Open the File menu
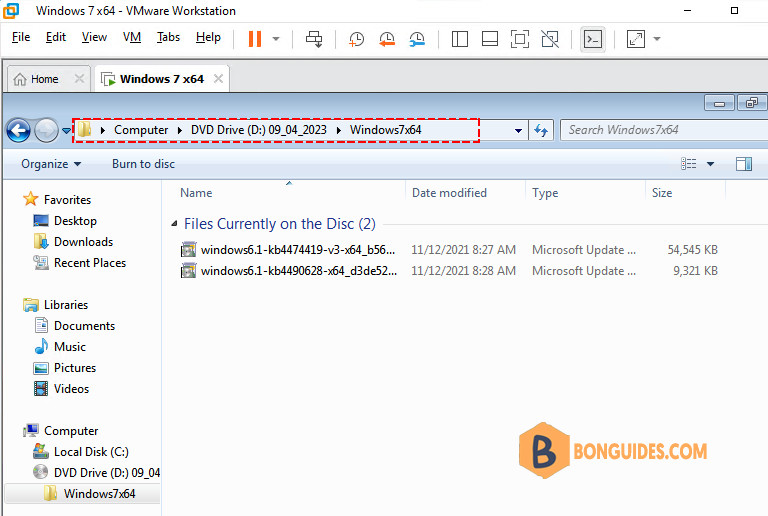Image resolution: width=768 pixels, height=516 pixels. [x=21, y=37]
